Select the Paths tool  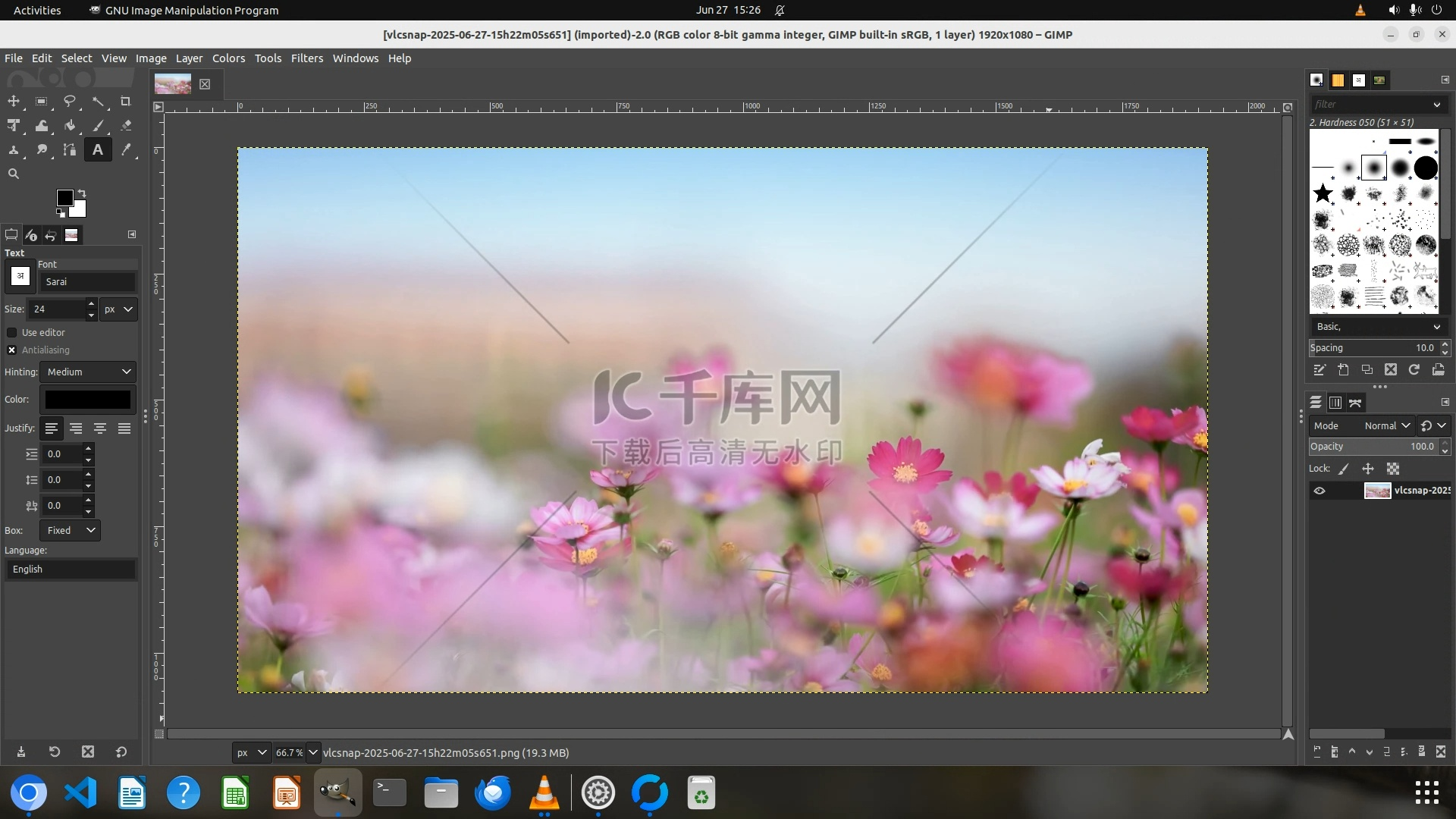pyautogui.click(x=70, y=150)
